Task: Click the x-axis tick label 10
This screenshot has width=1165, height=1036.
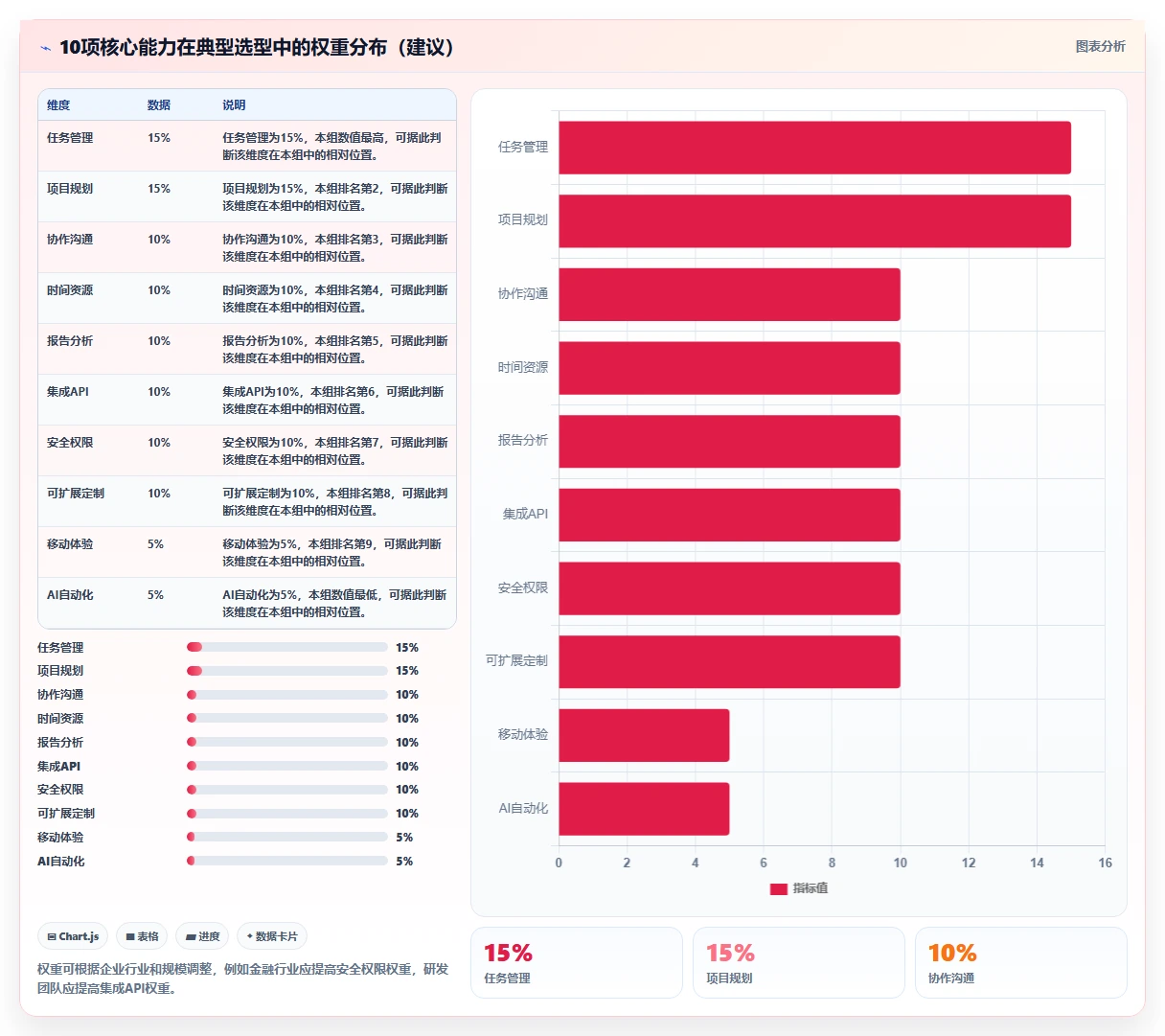Action: pyautogui.click(x=901, y=863)
